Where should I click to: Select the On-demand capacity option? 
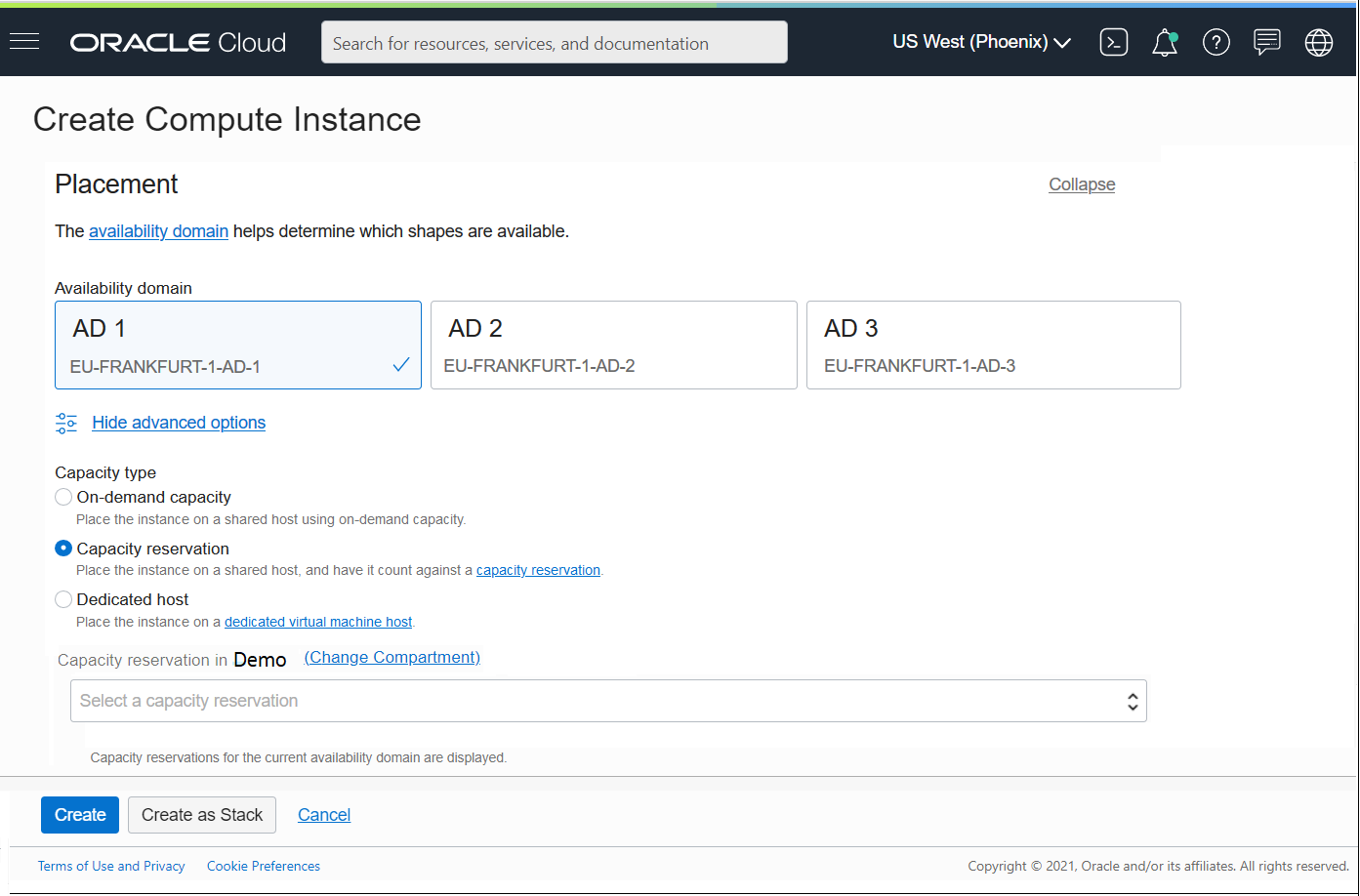coord(62,497)
